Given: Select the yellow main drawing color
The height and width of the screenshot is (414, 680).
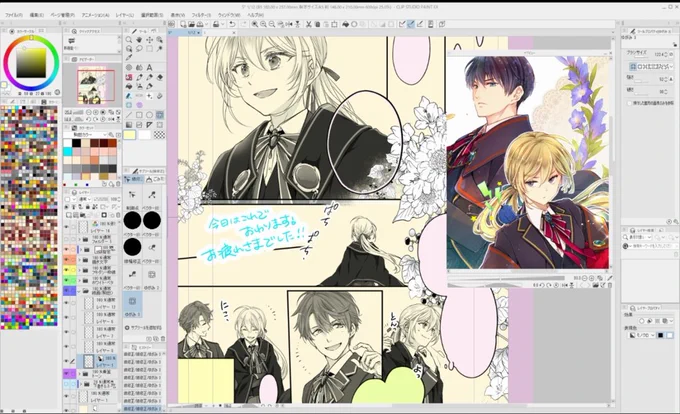Looking at the screenshot, I should click(130, 134).
